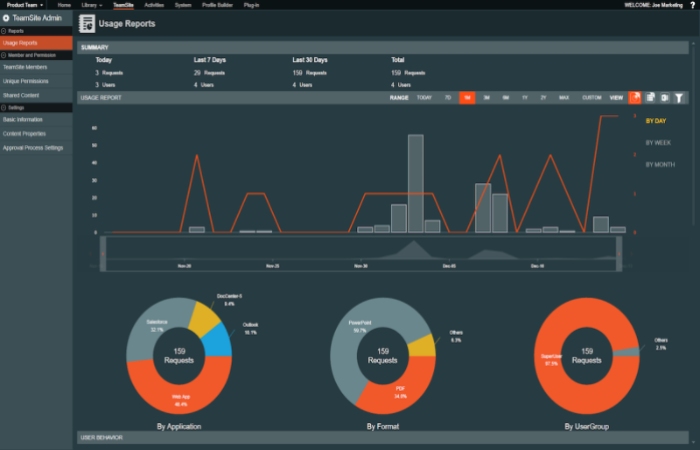Set range to MAX
The height and width of the screenshot is (450, 700).
564,98
